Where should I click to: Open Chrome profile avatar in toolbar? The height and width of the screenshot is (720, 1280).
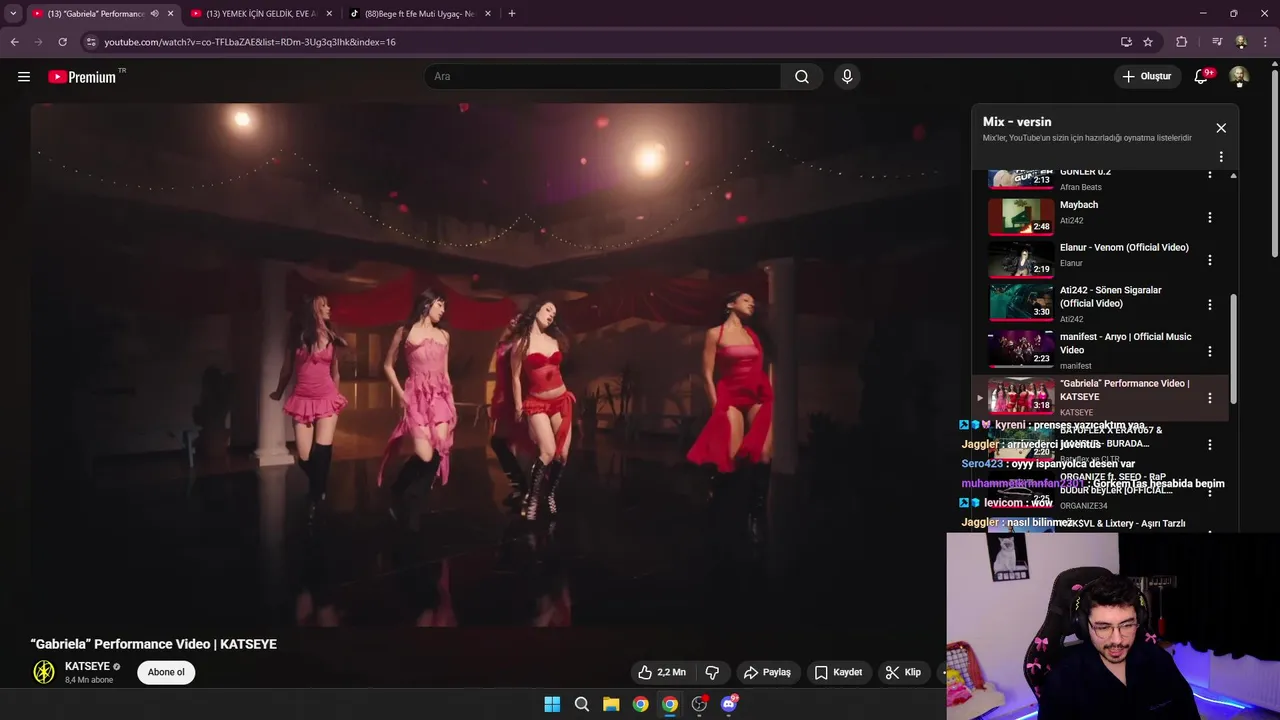(1241, 42)
